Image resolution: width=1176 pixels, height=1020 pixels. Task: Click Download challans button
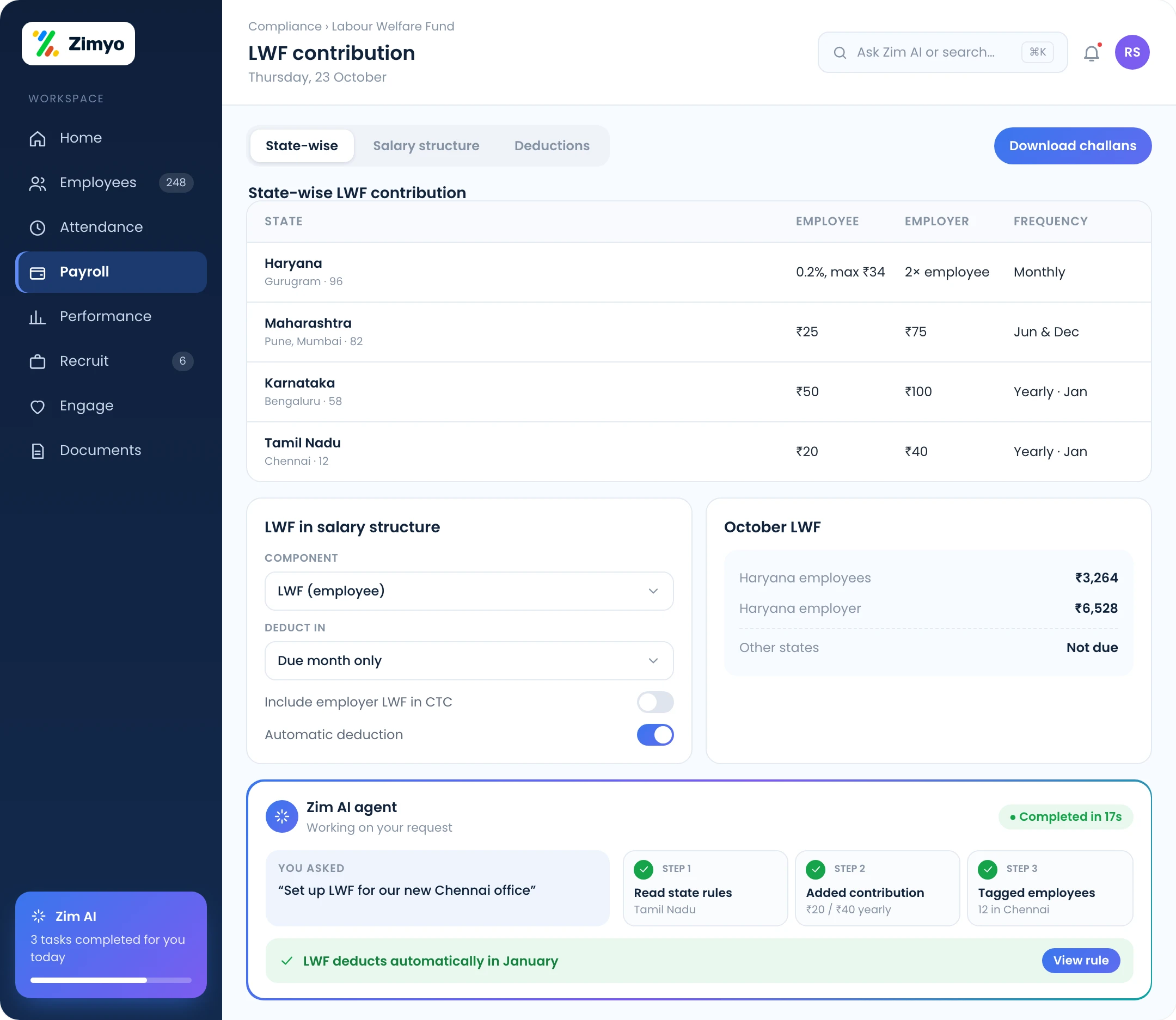[1073, 146]
